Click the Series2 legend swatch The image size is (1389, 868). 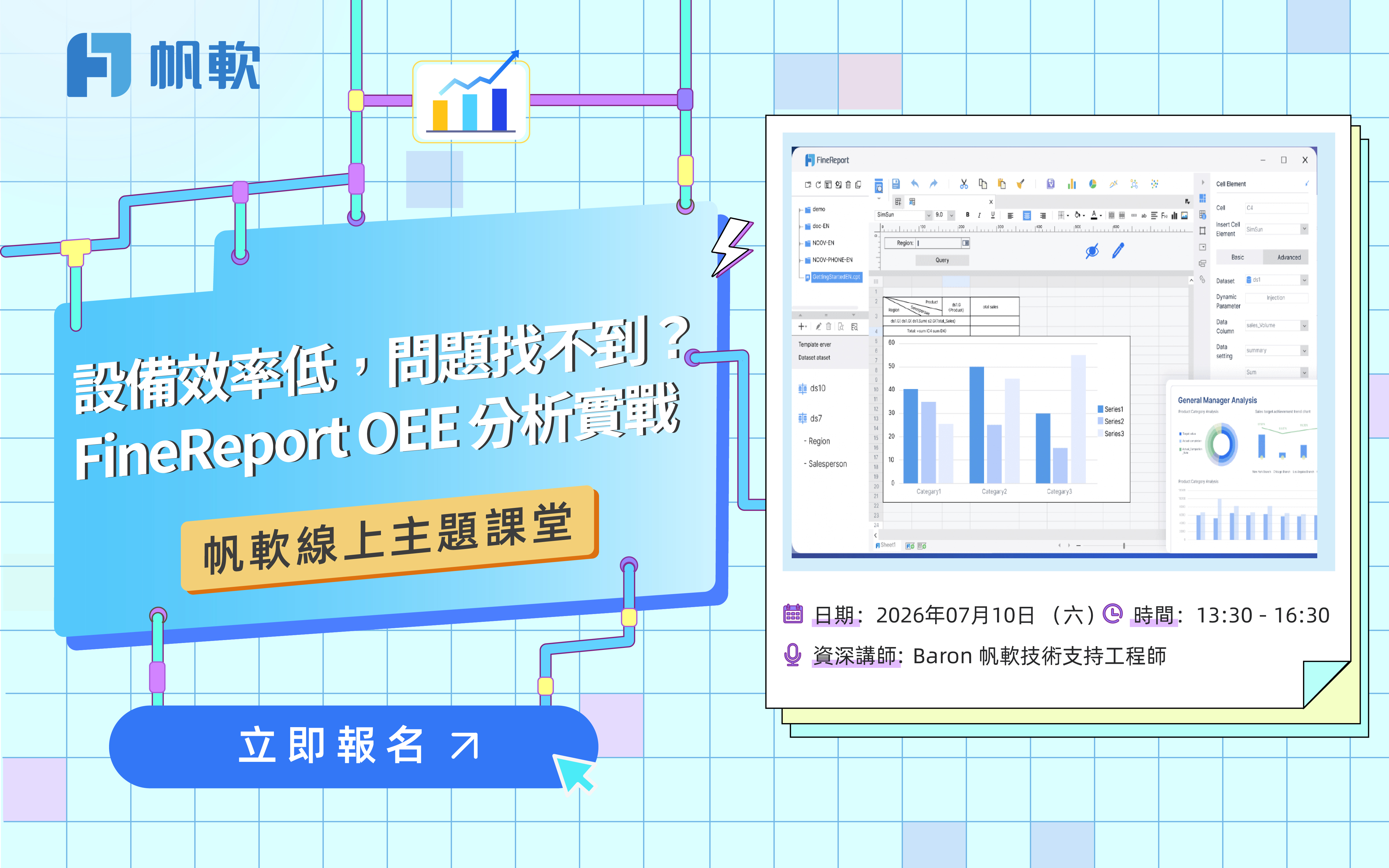(x=1100, y=421)
